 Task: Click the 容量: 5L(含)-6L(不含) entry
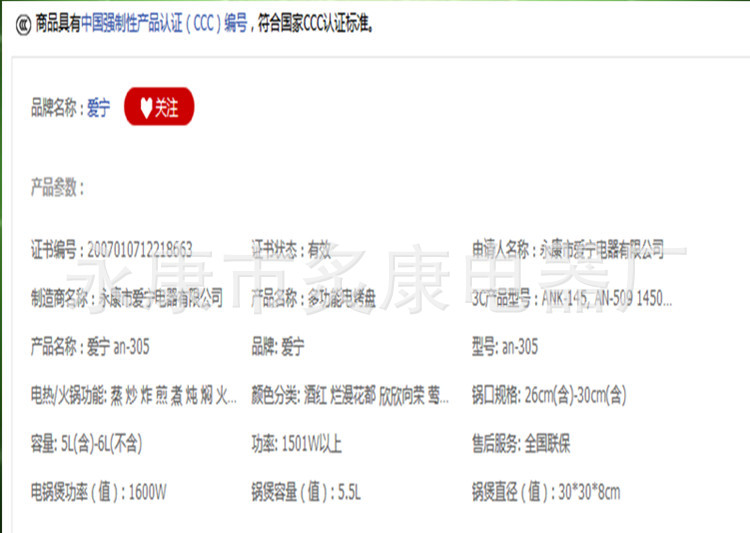(87, 444)
